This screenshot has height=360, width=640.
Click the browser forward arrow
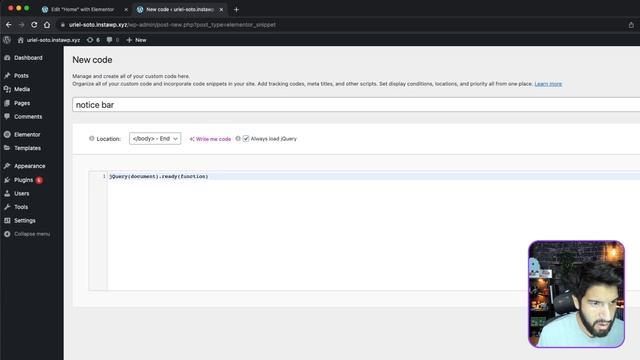coord(21,25)
